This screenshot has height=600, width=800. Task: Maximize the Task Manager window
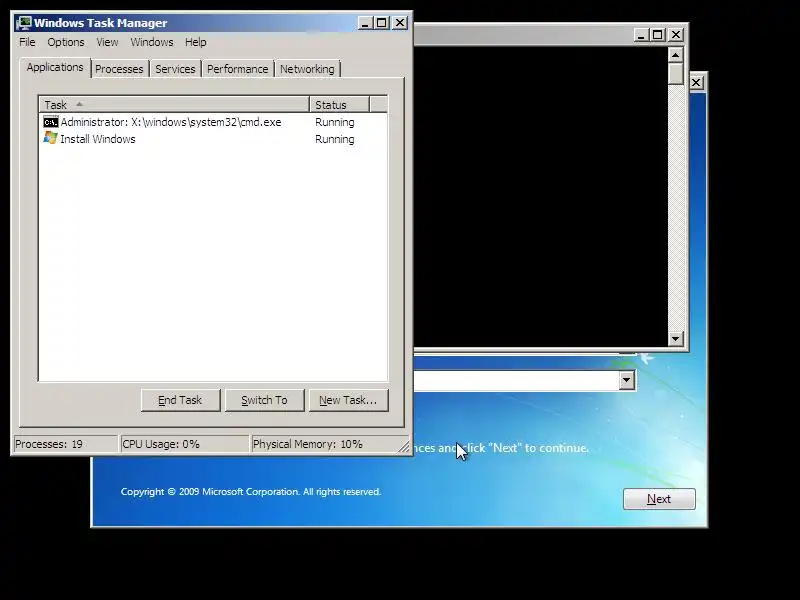[x=382, y=23]
